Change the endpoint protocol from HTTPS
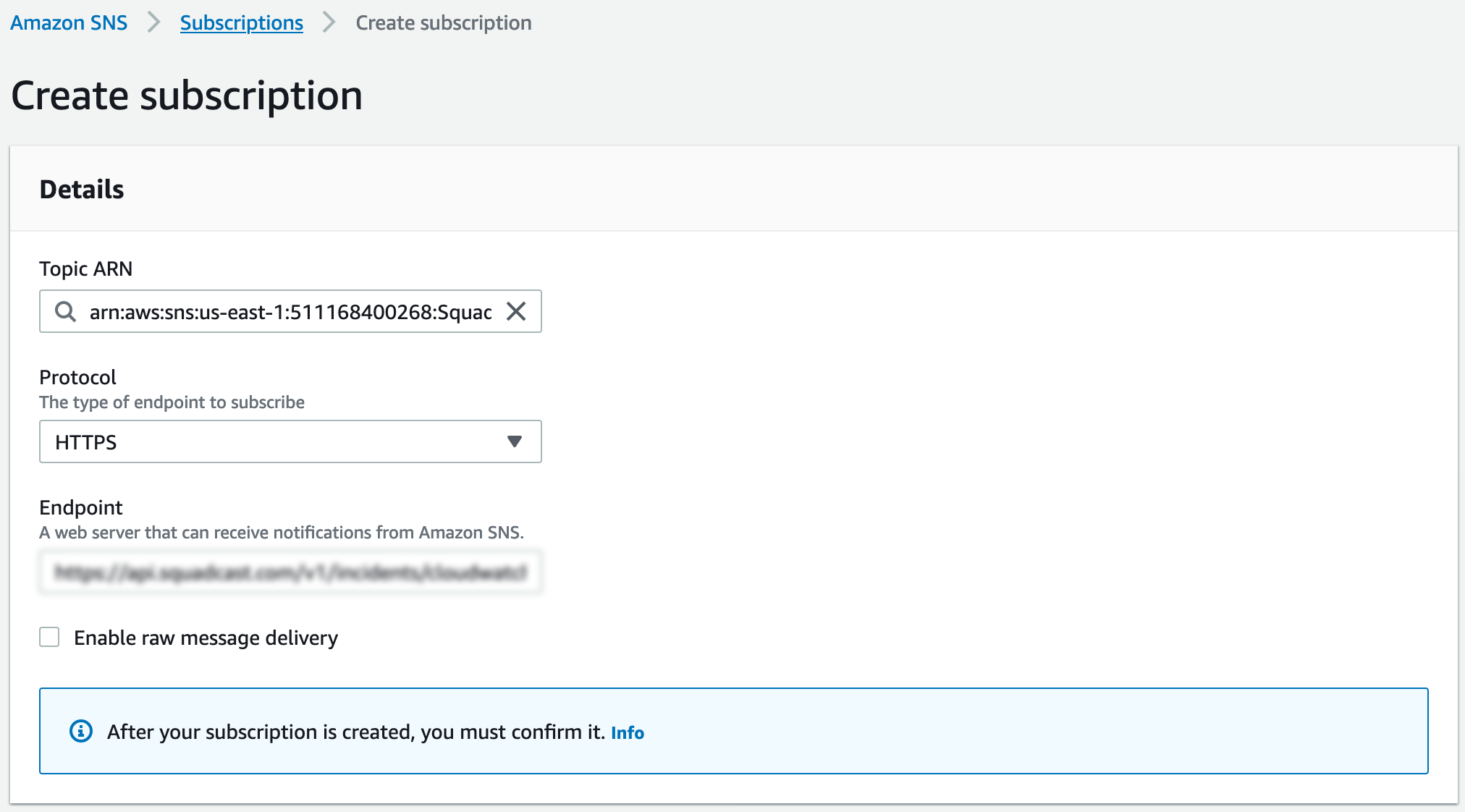The image size is (1465, 812). click(290, 441)
